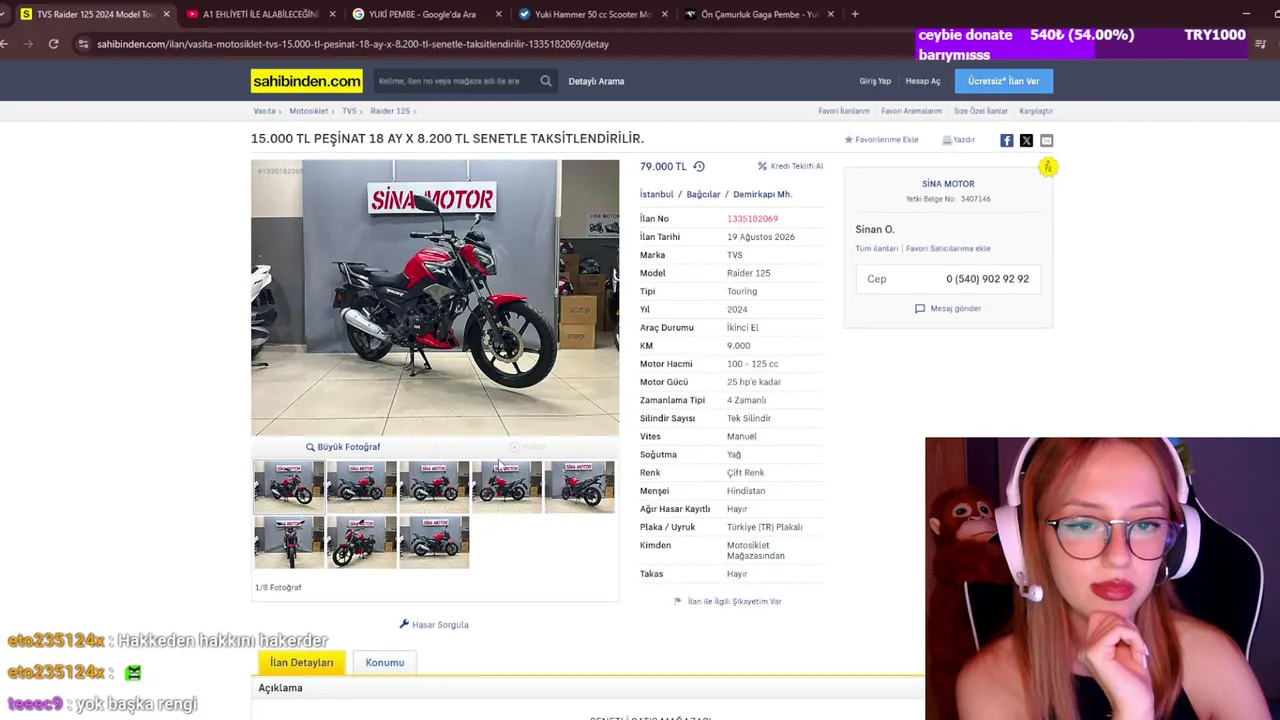
Task: Reload the page in the browser
Action: click(53, 44)
